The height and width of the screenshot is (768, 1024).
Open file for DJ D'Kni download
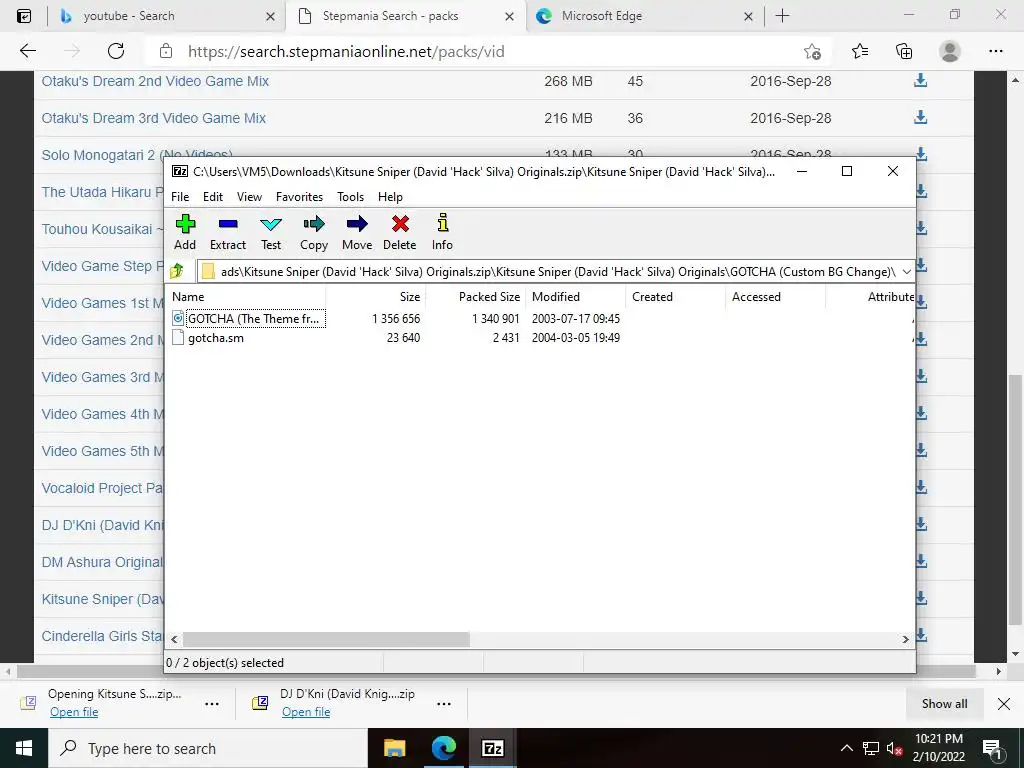click(306, 712)
